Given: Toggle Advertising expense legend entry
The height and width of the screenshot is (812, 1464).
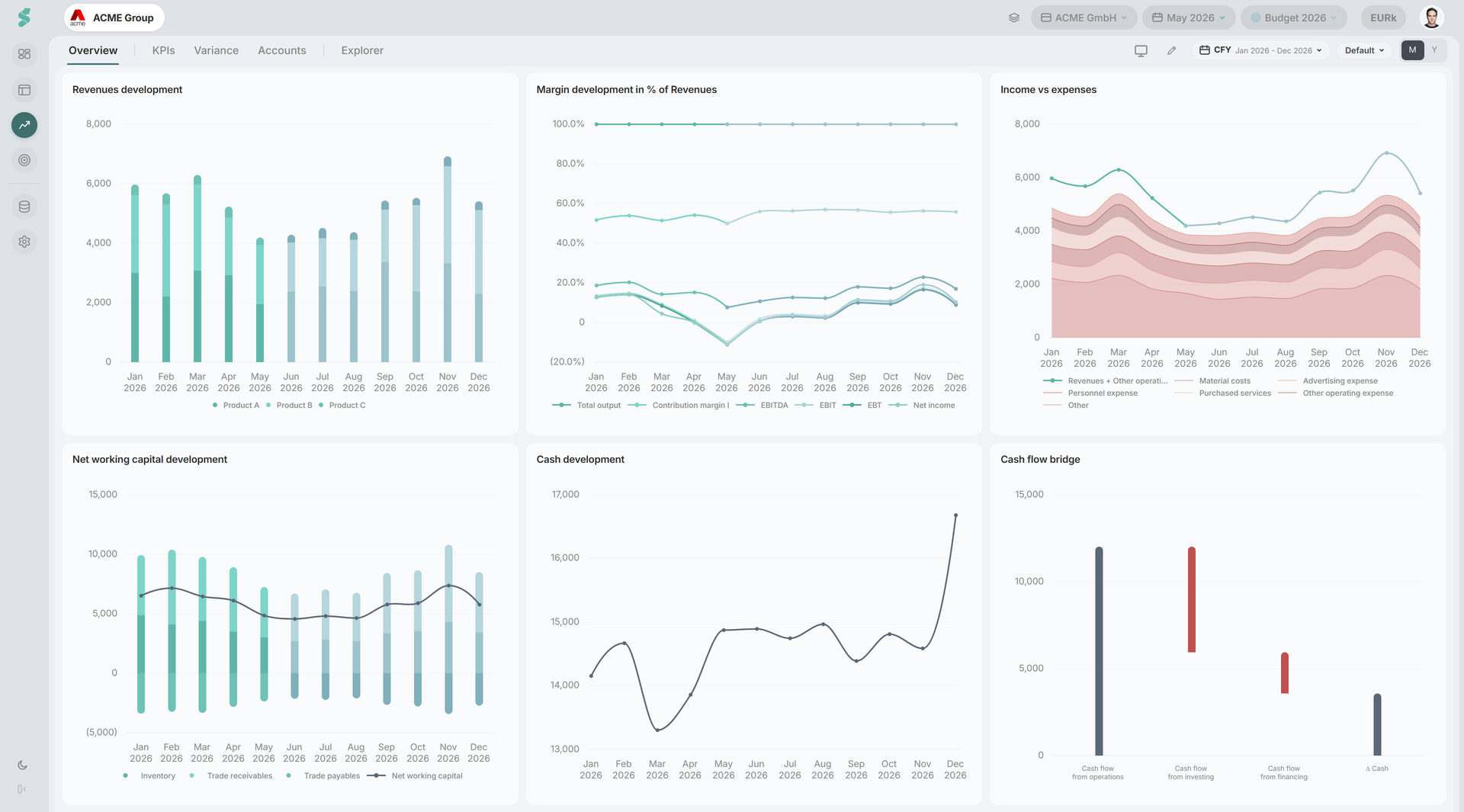Looking at the screenshot, I should (x=1328, y=381).
